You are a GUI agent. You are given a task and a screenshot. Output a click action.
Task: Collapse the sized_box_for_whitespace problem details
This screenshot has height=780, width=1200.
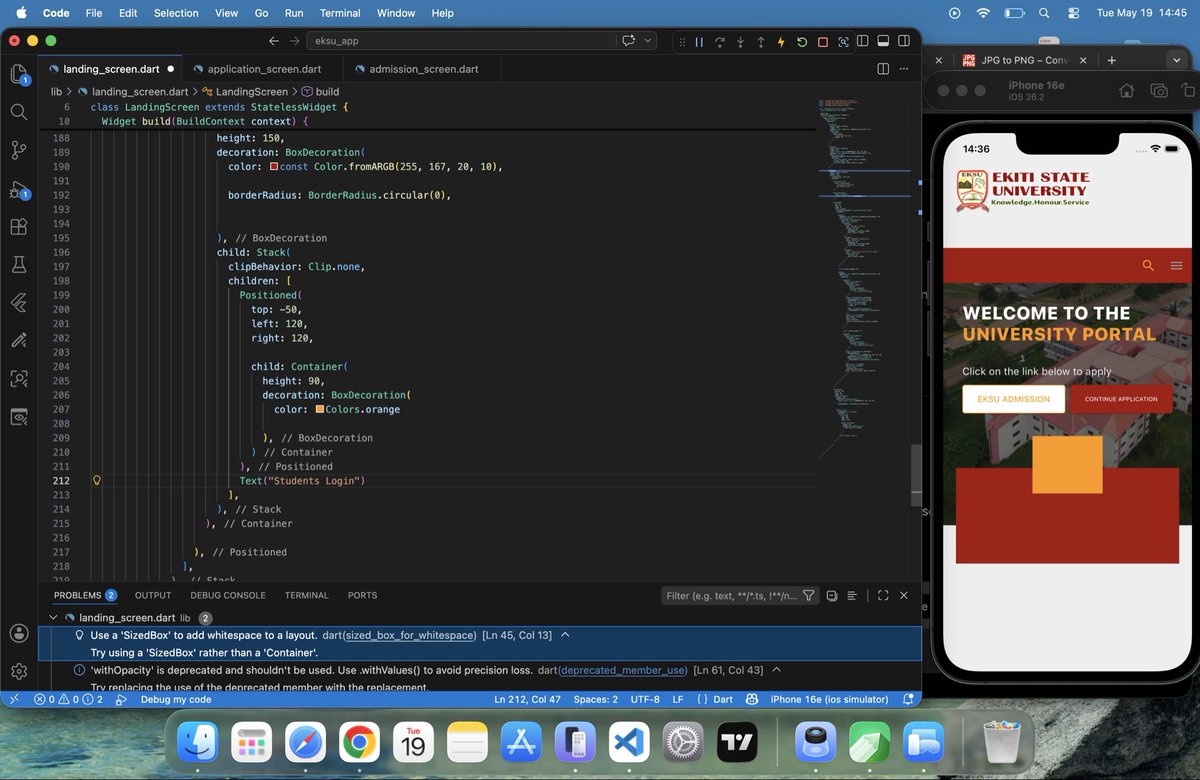pyautogui.click(x=565, y=635)
